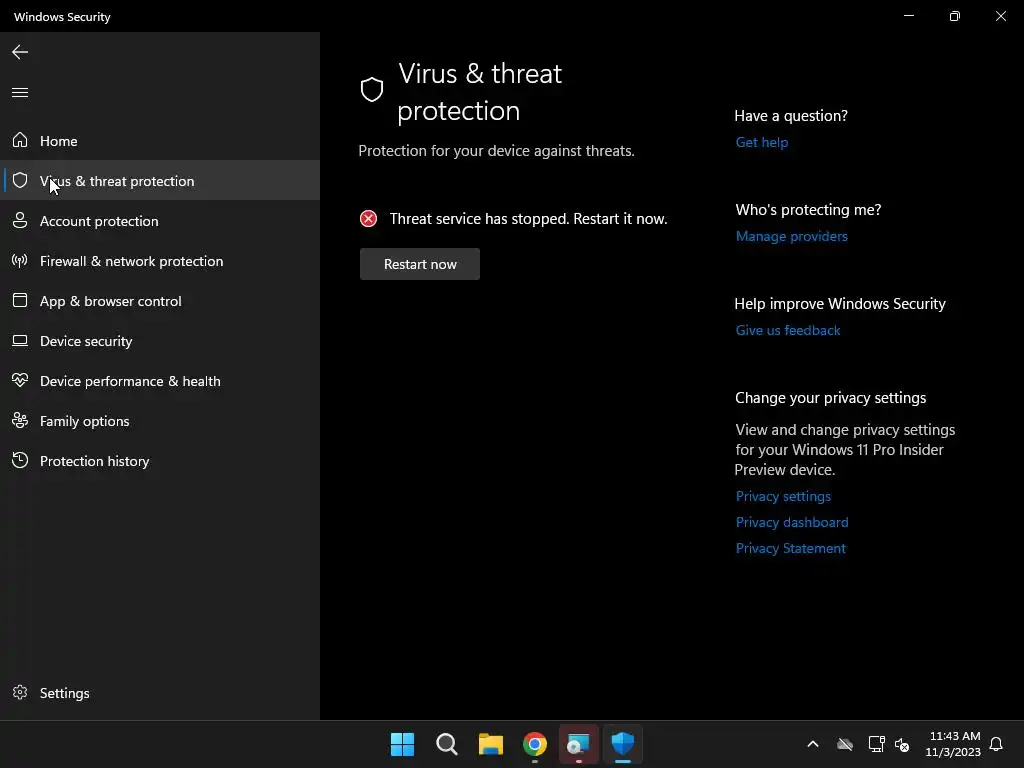Click the back arrow icon
The image size is (1024, 768).
(x=20, y=52)
